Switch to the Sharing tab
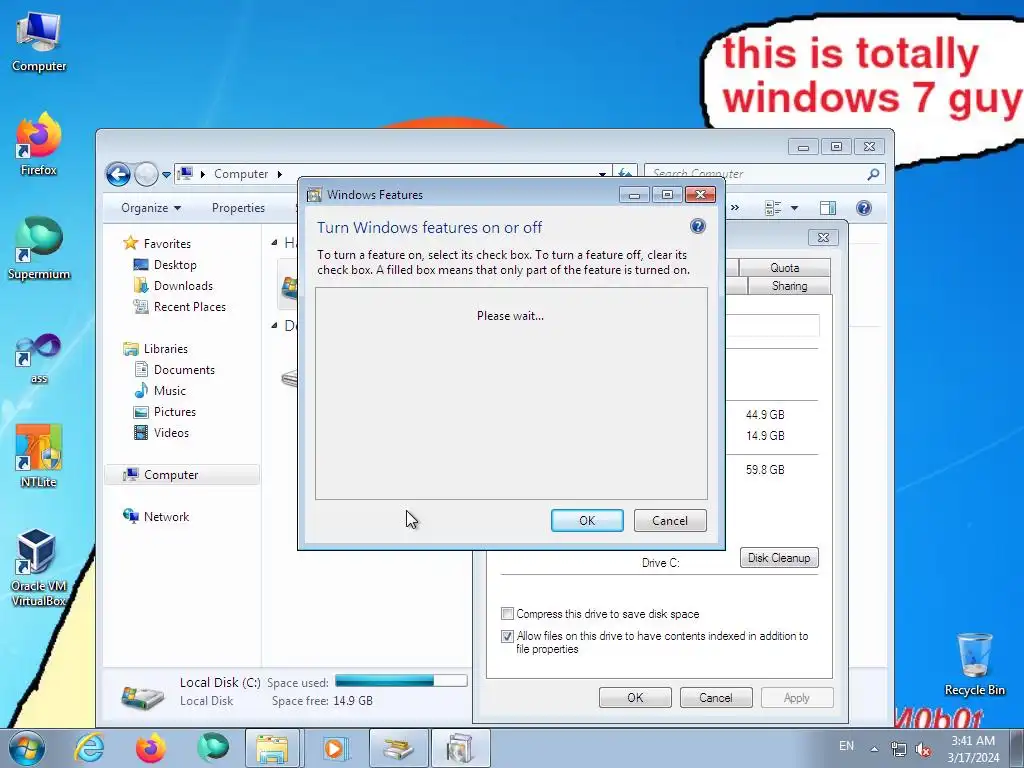This screenshot has width=1024, height=768. click(789, 286)
